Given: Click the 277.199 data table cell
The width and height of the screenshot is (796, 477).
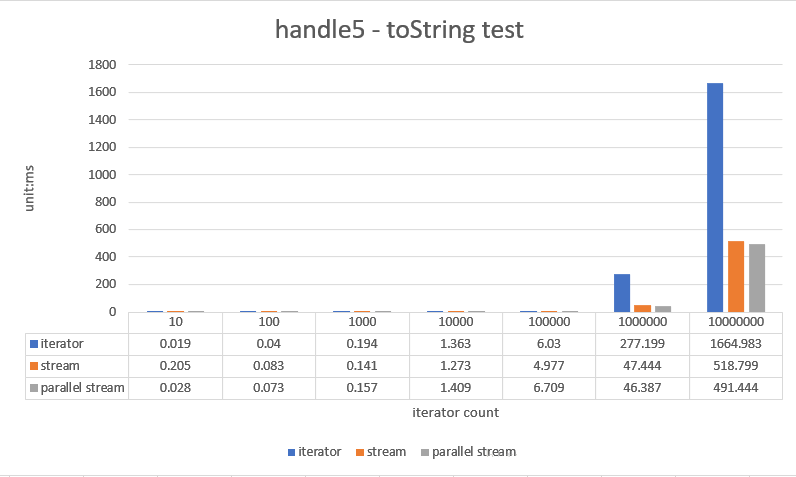Looking at the screenshot, I should coord(642,344).
